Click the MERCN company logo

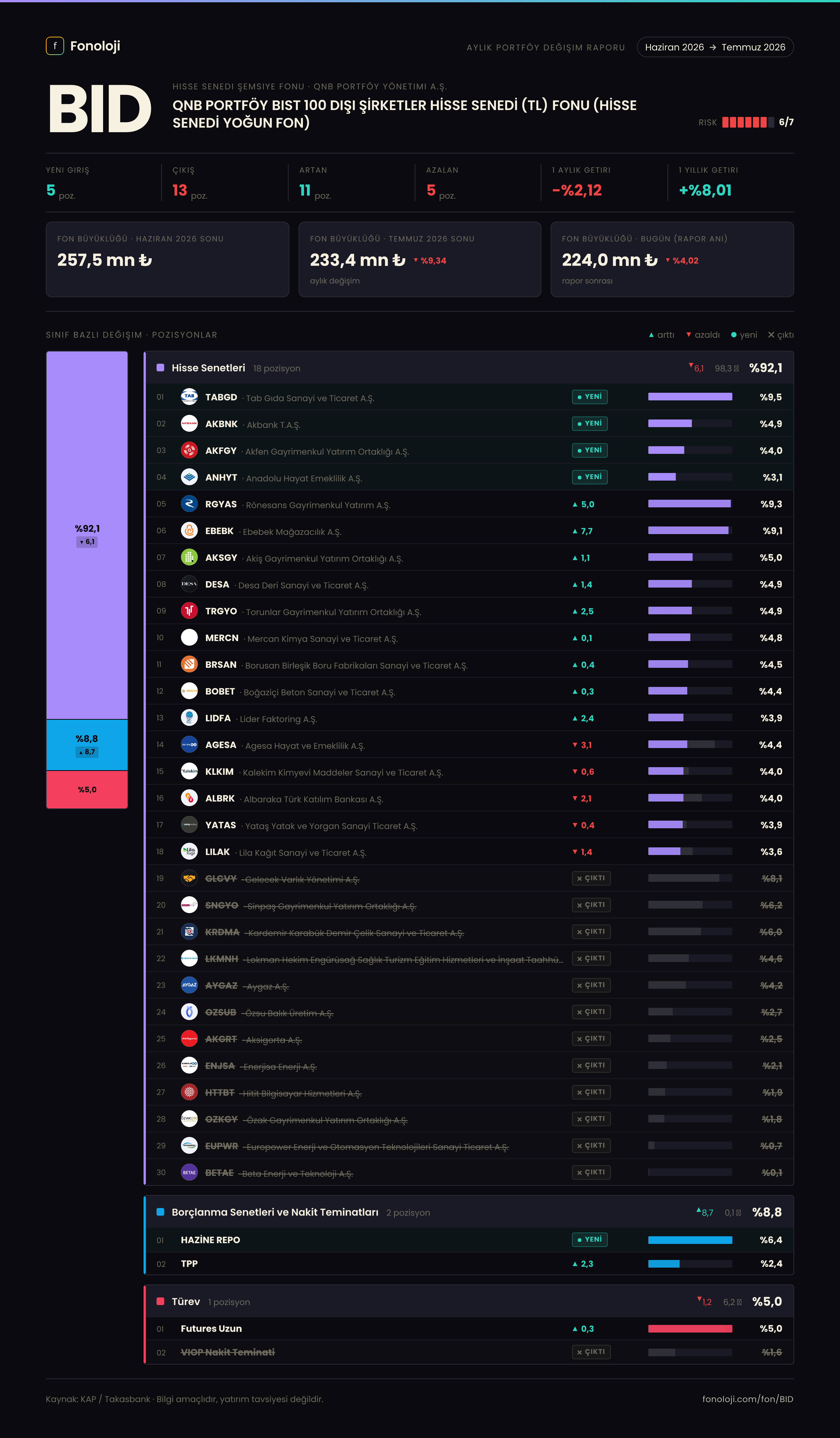pos(189,637)
